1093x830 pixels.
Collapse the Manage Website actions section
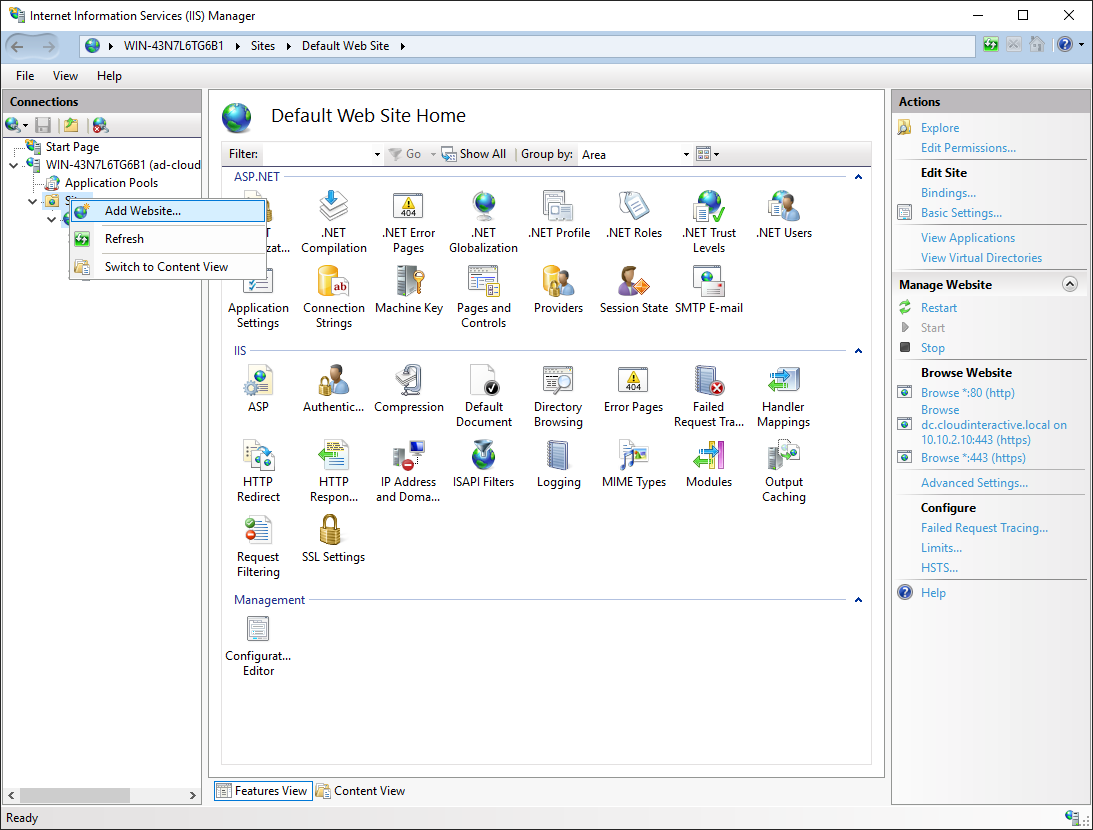(x=1069, y=284)
